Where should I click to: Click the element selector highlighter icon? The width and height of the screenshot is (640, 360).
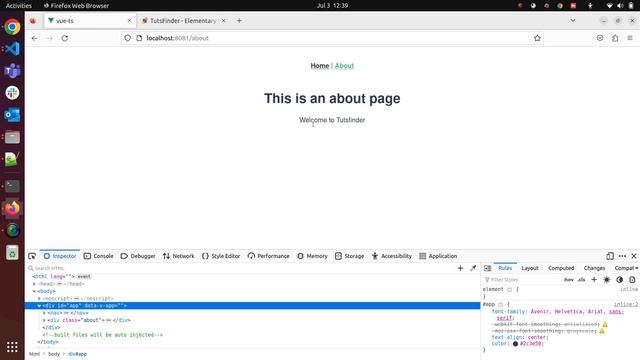(x=509, y=289)
